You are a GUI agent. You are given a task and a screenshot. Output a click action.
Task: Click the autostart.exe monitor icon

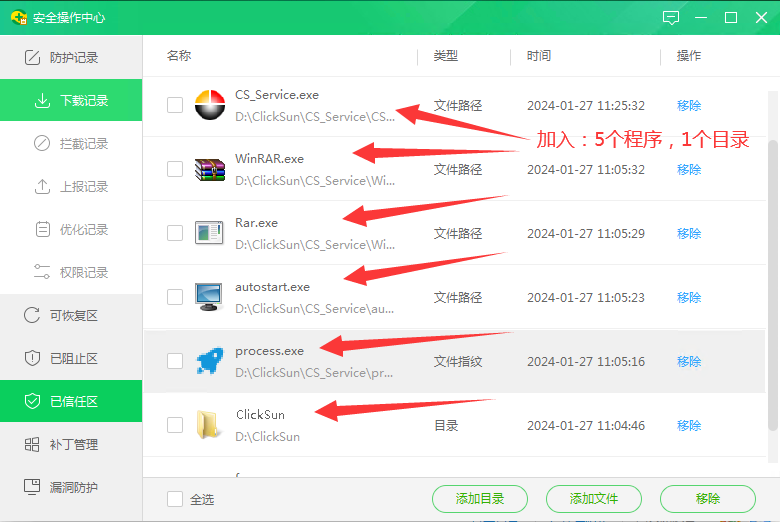coord(209,297)
